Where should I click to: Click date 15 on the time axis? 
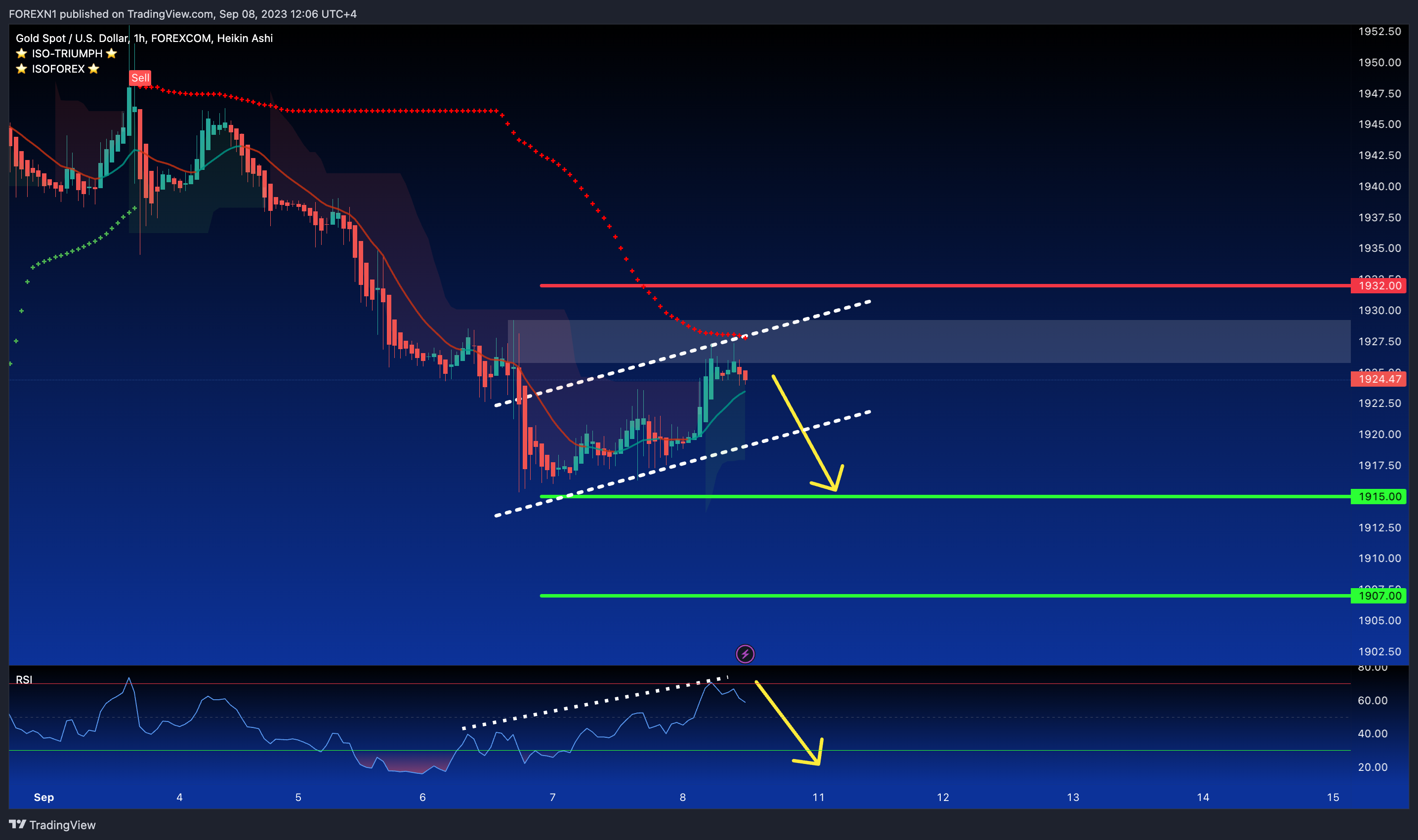[x=1333, y=798]
